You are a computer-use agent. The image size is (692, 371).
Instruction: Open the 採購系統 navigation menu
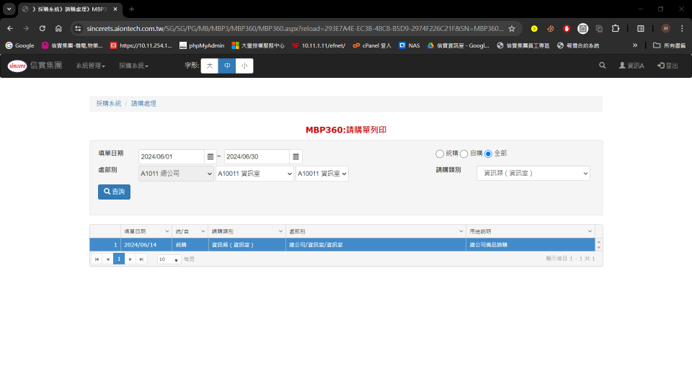133,66
